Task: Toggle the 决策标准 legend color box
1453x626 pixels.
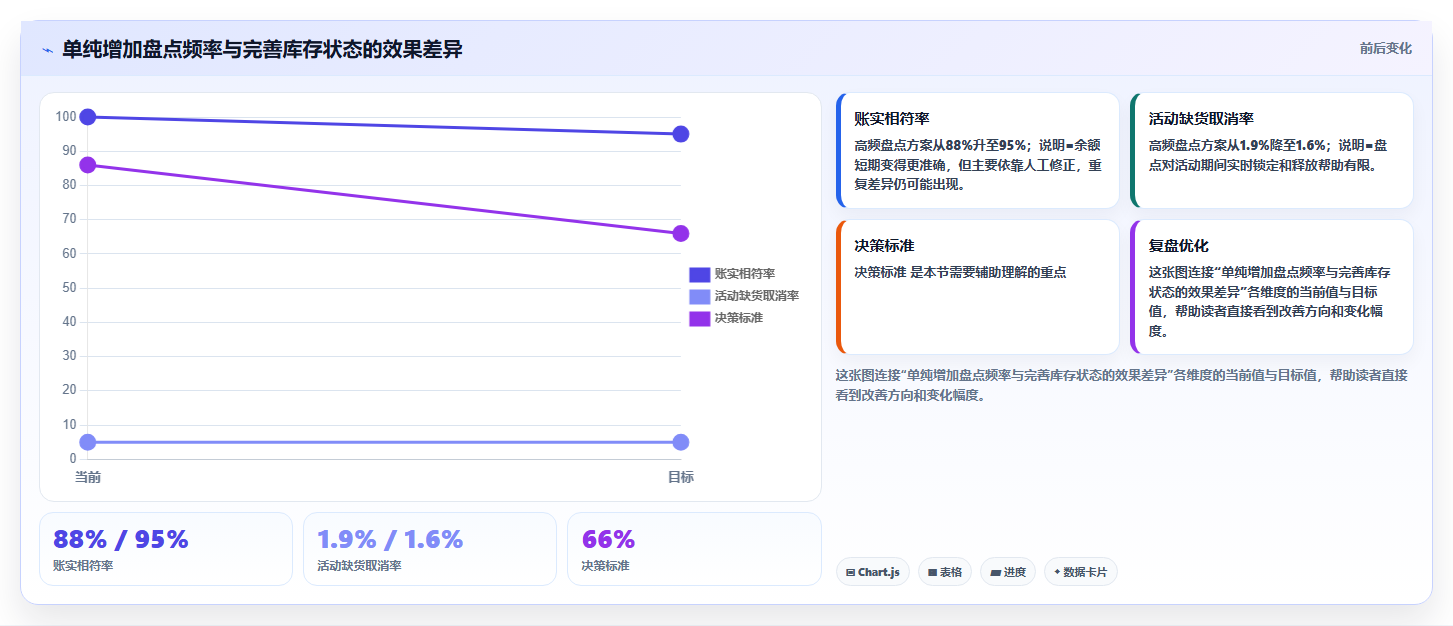Action: pos(699,318)
